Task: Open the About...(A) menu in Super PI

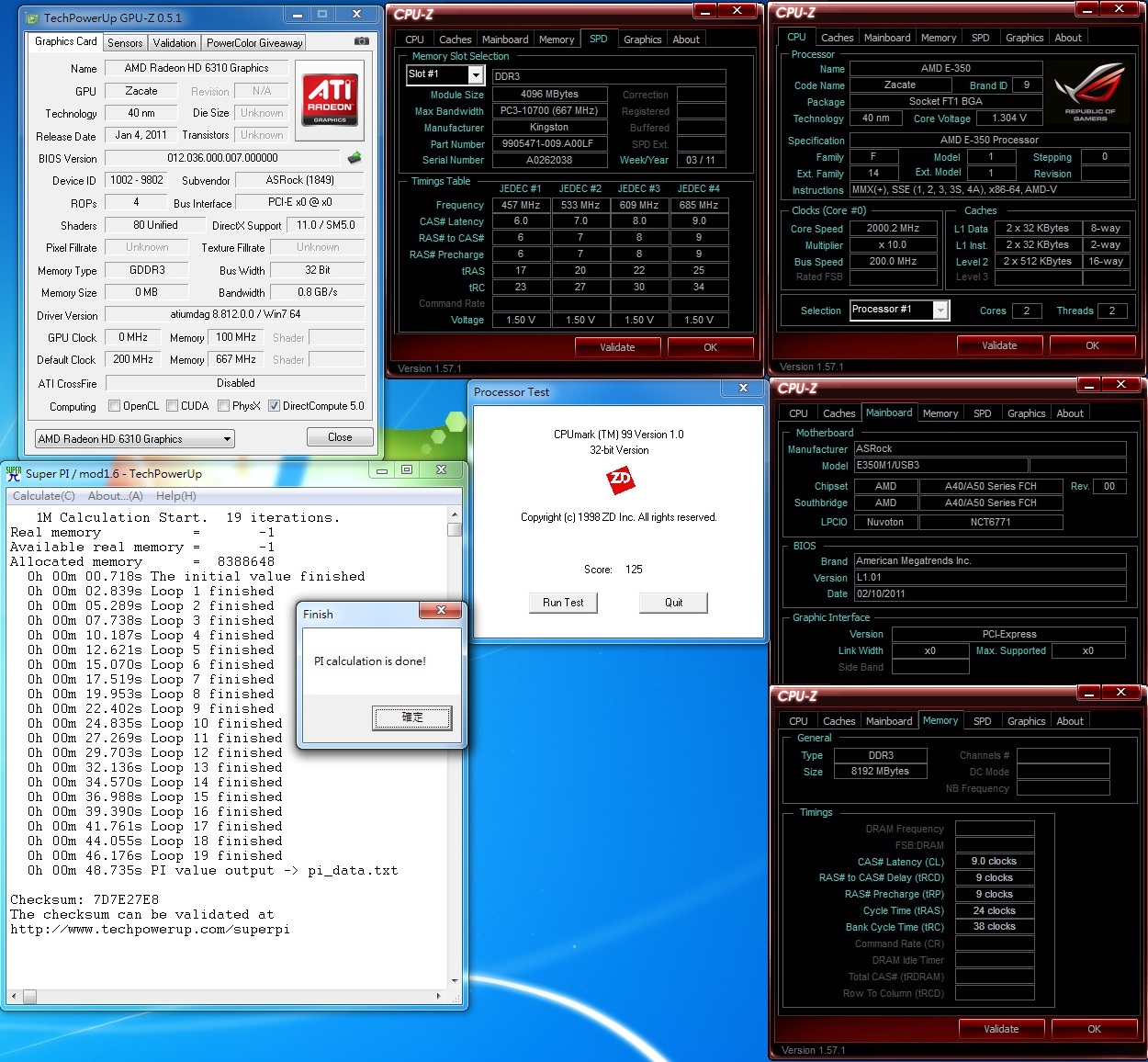Action: (116, 496)
